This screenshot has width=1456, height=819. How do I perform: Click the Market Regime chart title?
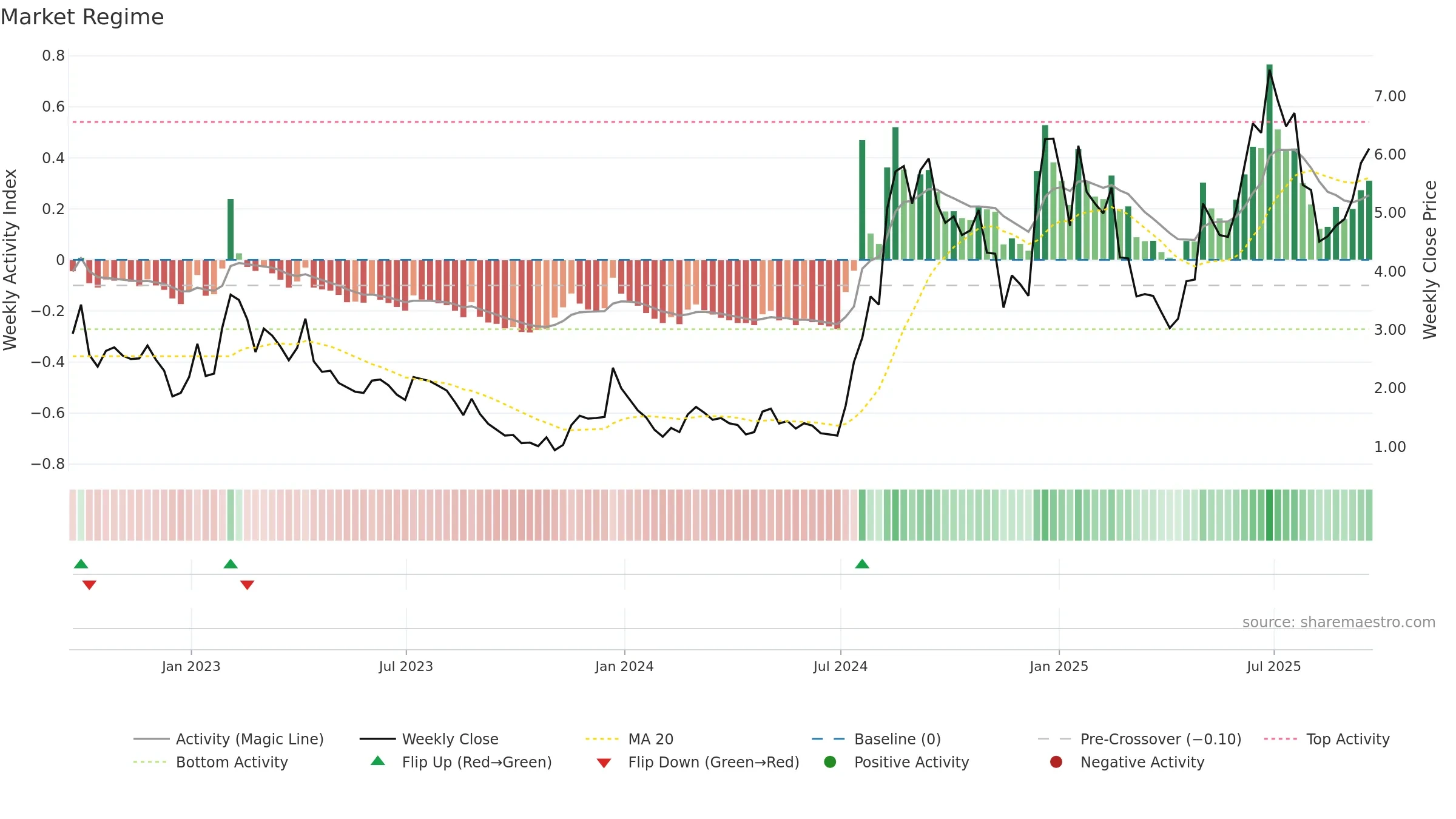82,17
